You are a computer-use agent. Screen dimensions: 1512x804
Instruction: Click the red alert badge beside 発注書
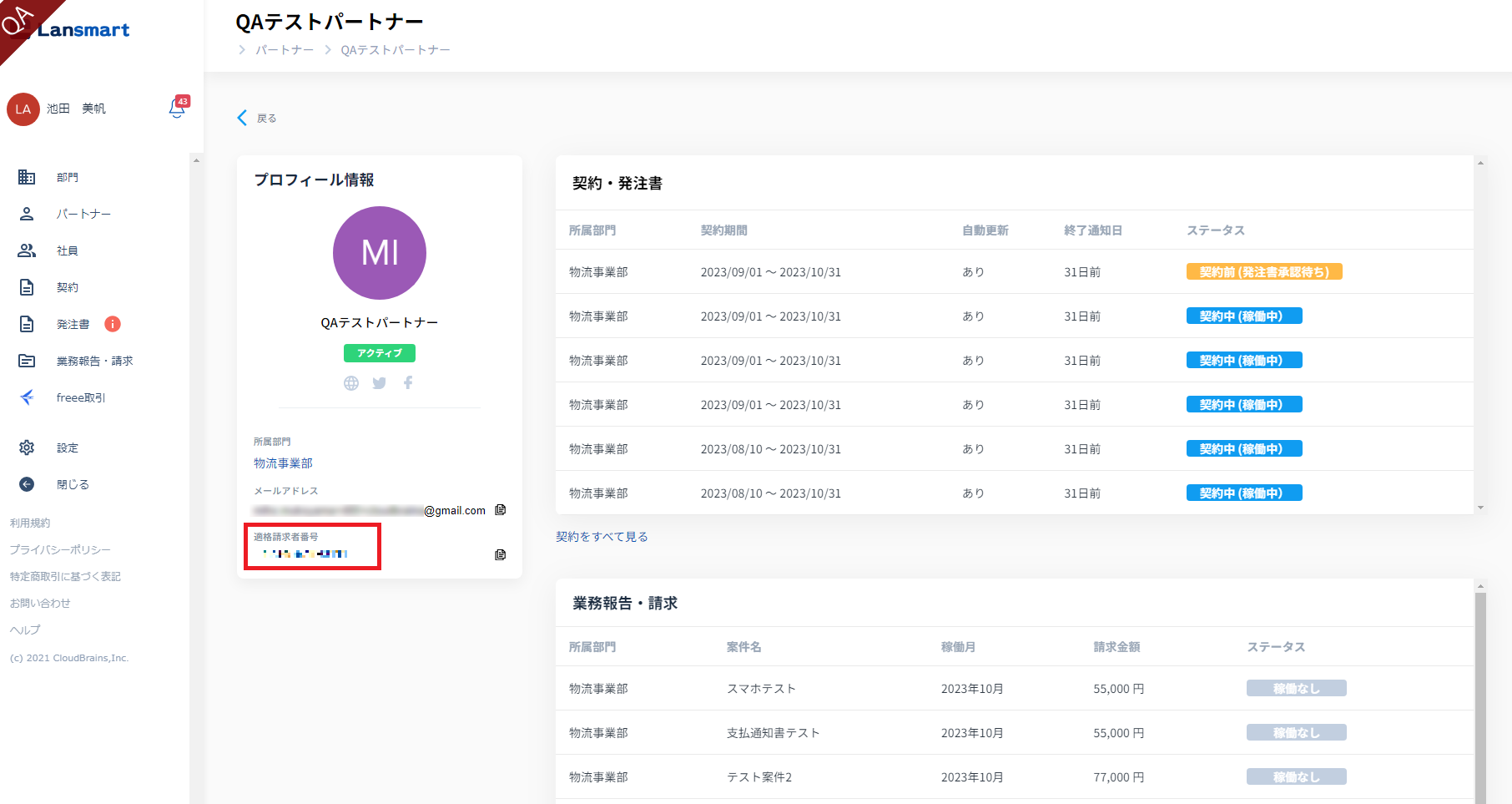click(x=113, y=324)
